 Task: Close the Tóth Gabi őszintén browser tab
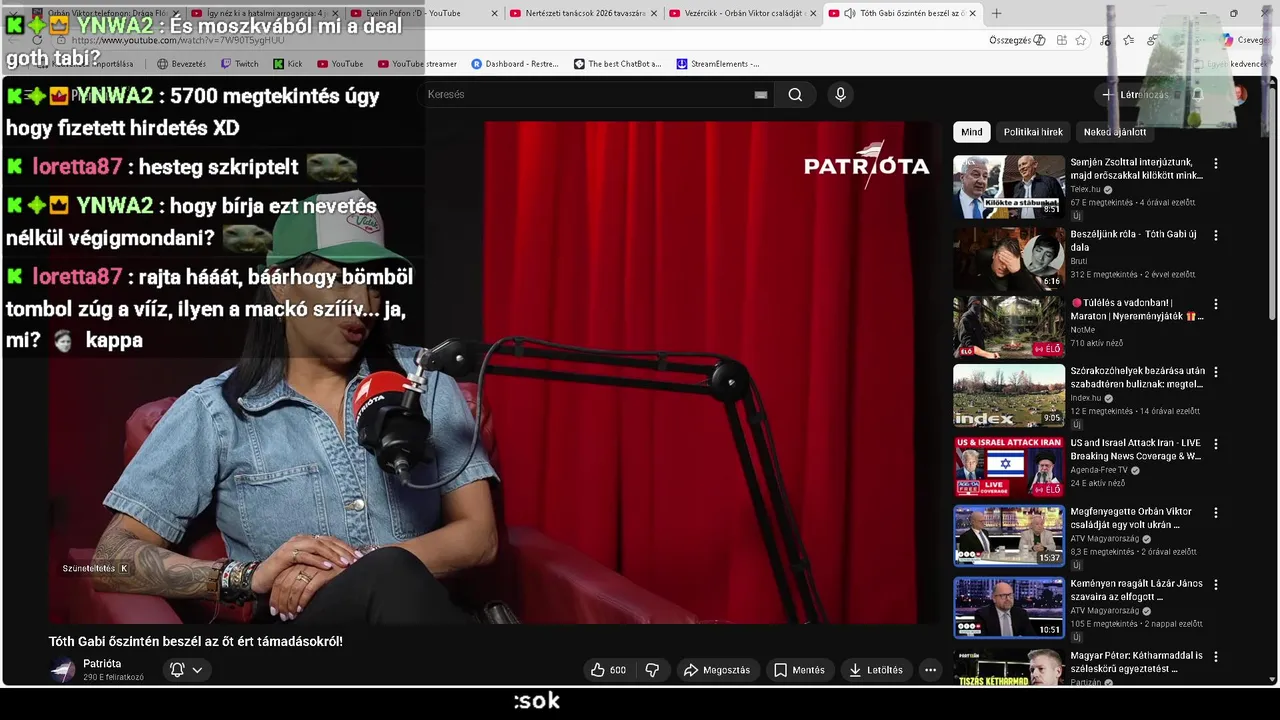972,13
